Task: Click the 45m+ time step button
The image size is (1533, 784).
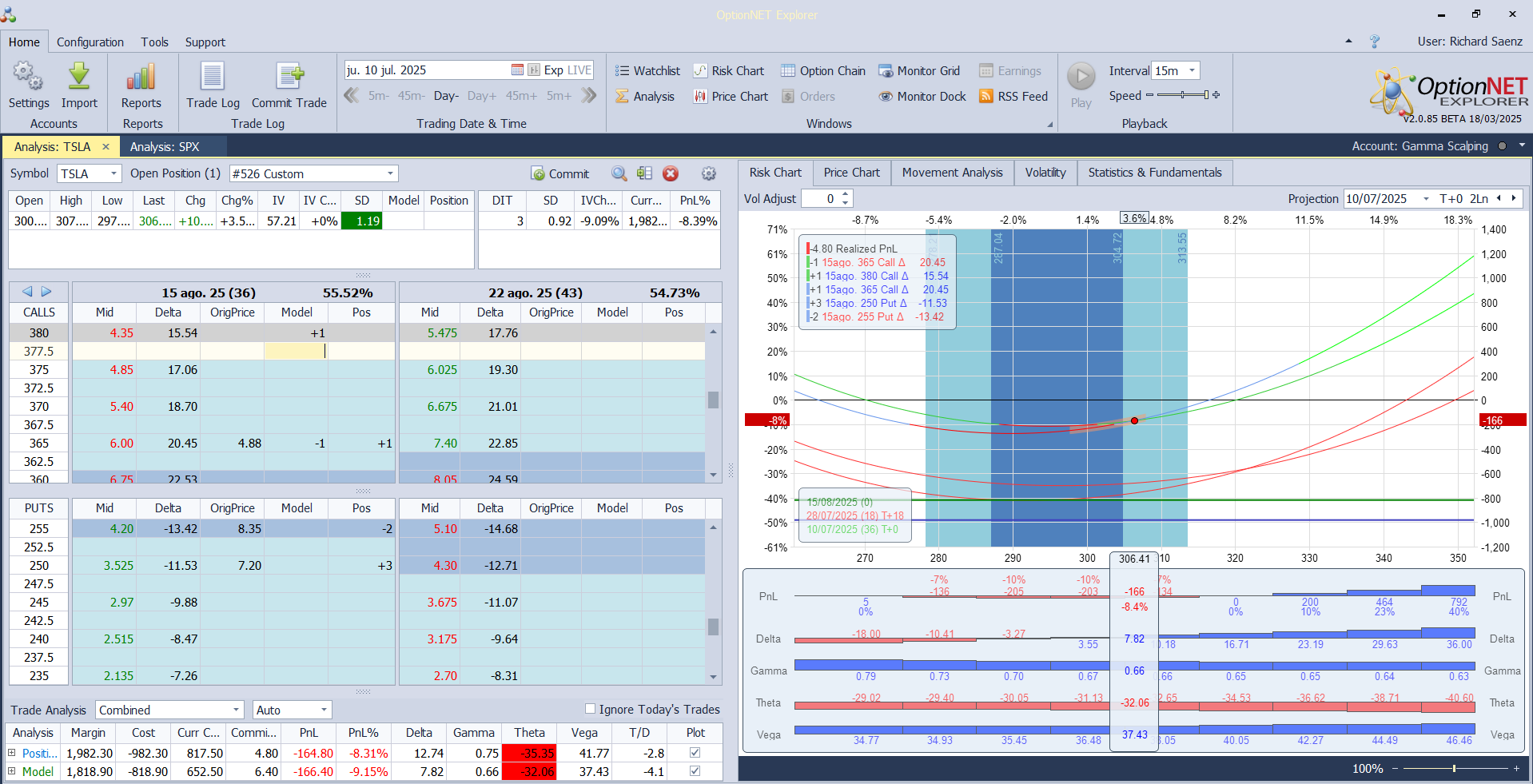Action: click(520, 96)
